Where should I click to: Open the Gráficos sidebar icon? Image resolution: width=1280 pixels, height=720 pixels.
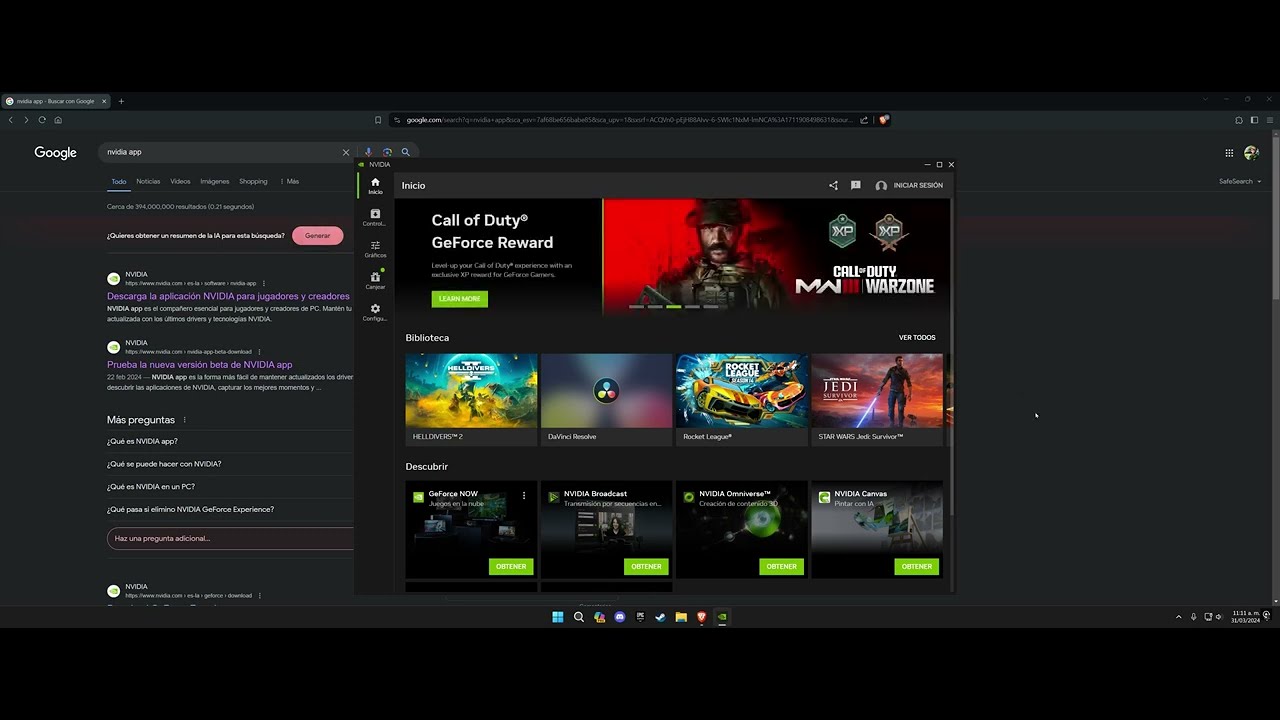click(x=375, y=249)
